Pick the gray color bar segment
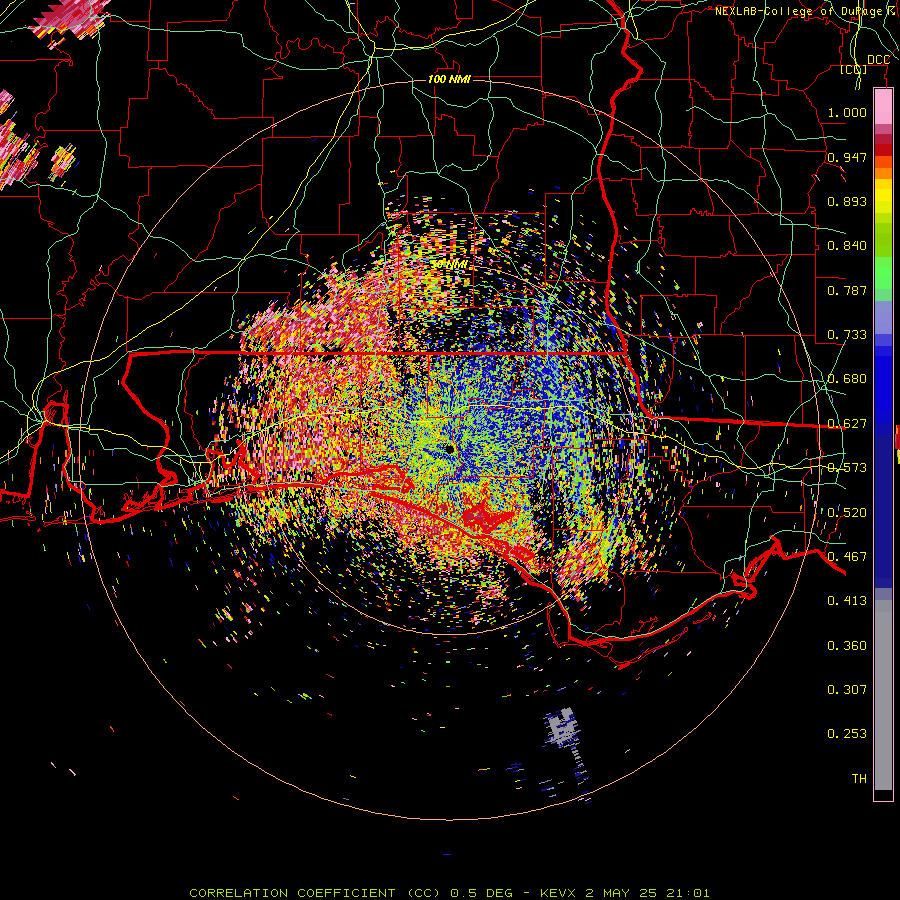The height and width of the screenshot is (900, 900). [x=883, y=695]
